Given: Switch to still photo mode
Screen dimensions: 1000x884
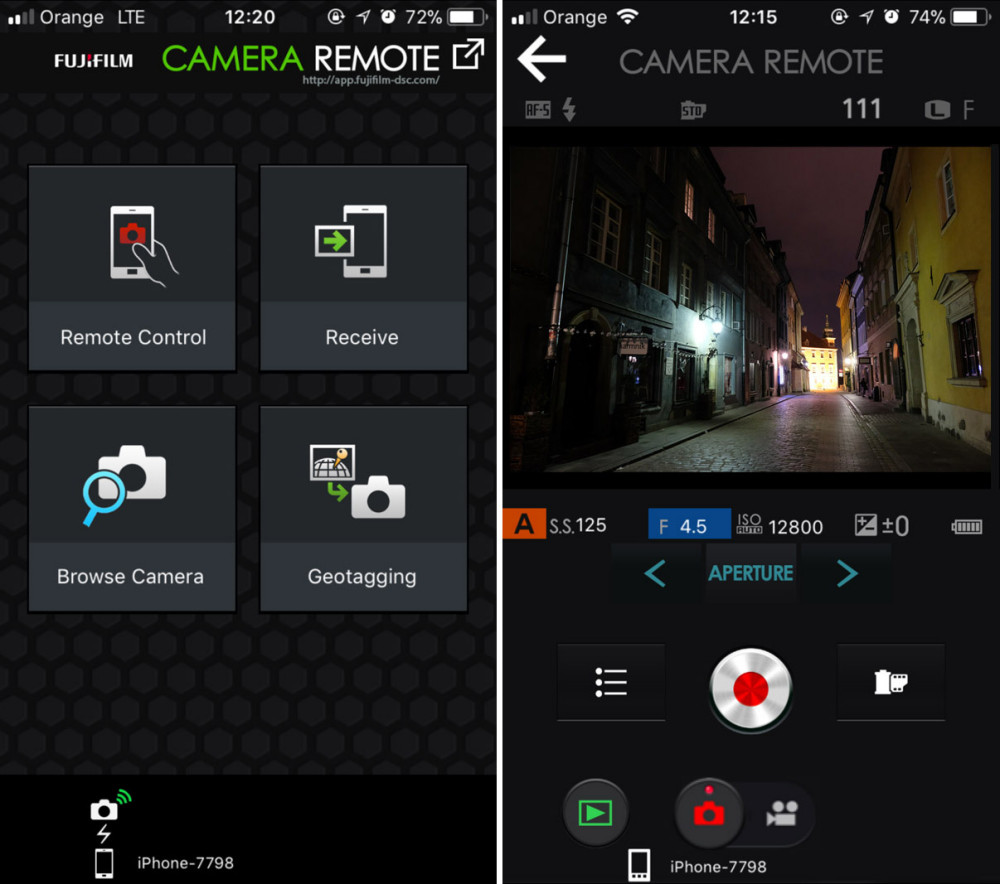Looking at the screenshot, I should point(709,813).
